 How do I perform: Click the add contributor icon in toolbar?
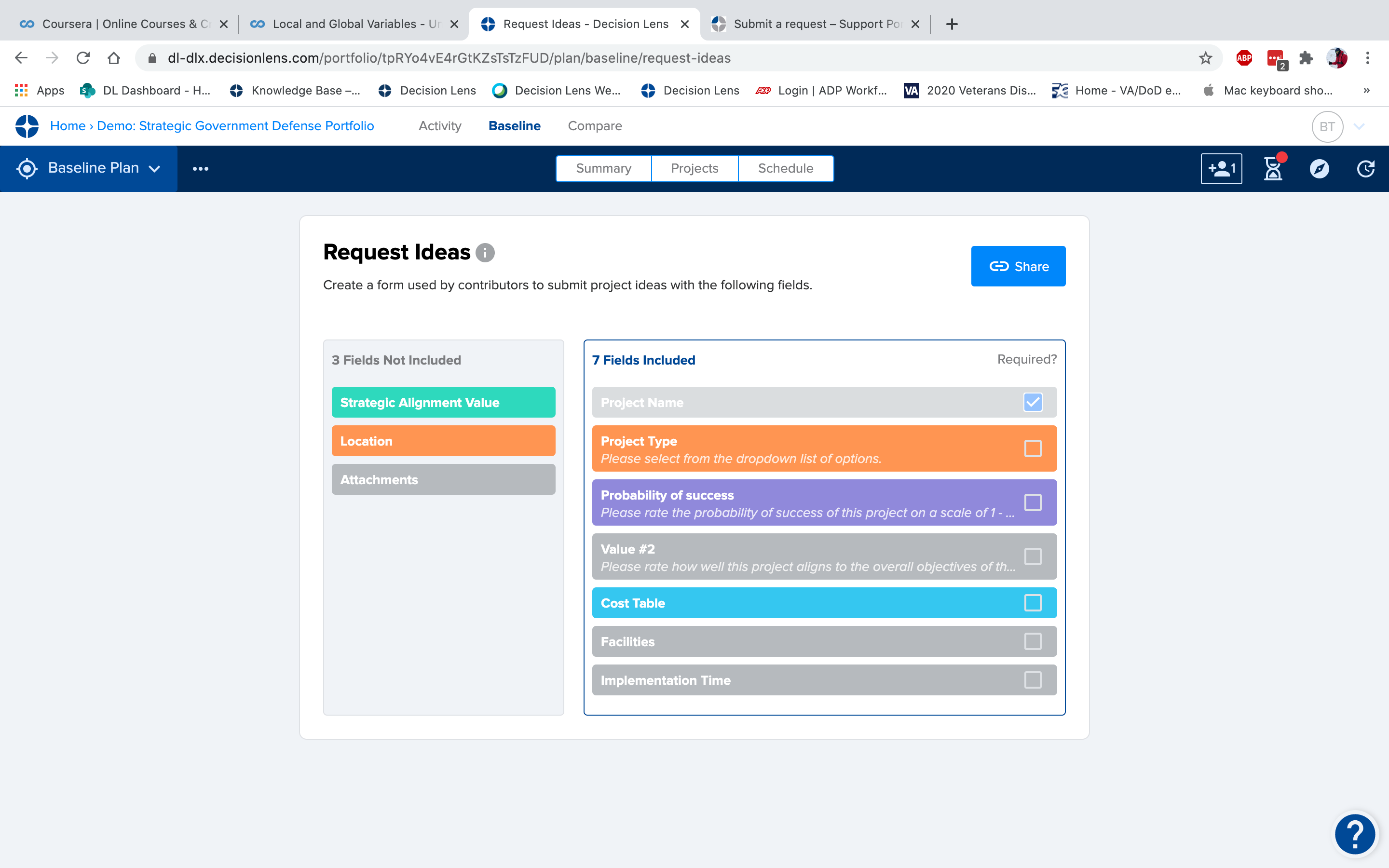(1221, 168)
